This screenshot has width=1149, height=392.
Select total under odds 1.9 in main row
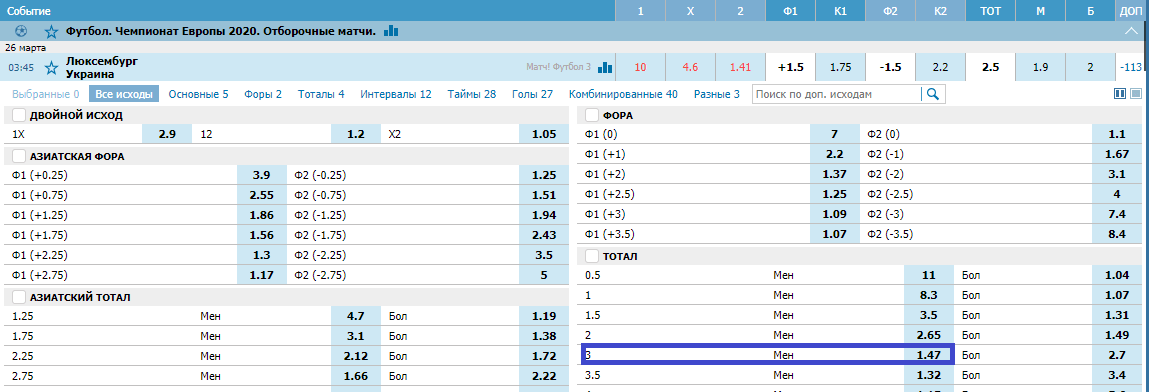tap(1040, 67)
